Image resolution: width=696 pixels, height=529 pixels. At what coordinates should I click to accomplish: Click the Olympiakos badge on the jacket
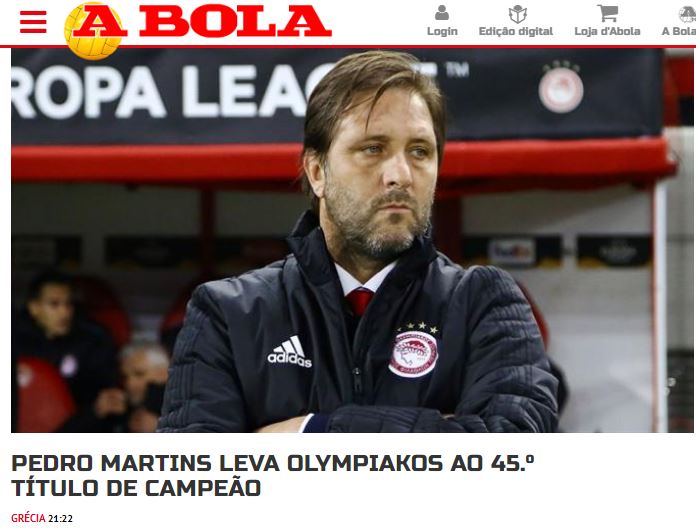pos(413,351)
